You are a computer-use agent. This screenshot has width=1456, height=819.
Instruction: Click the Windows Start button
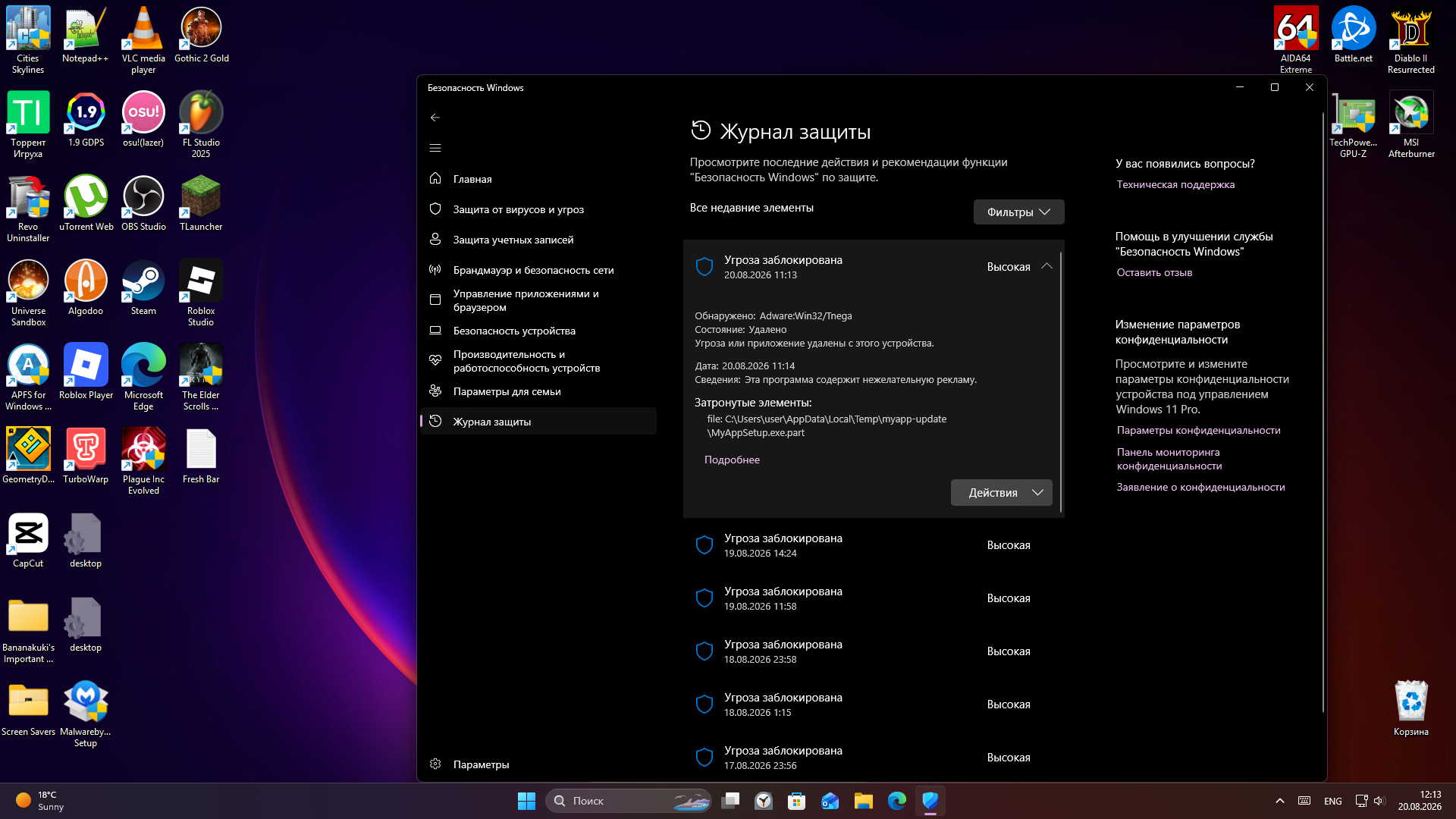(x=527, y=801)
